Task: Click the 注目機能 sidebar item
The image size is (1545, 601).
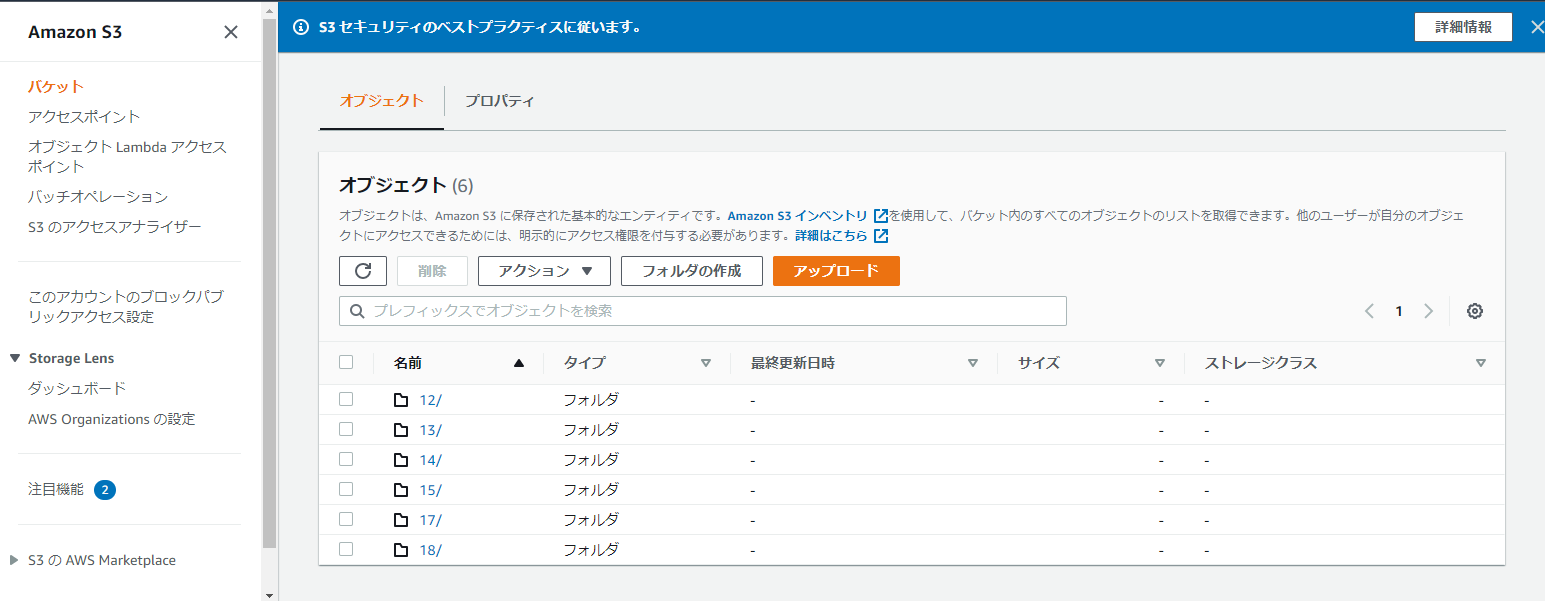Action: click(56, 490)
